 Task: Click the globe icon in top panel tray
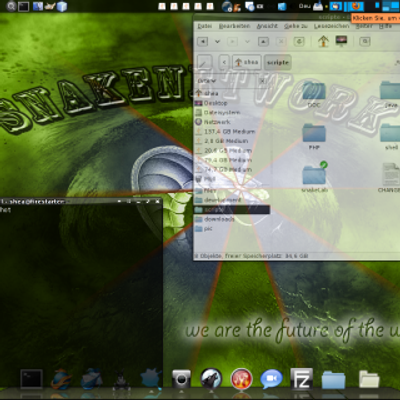[227, 6]
